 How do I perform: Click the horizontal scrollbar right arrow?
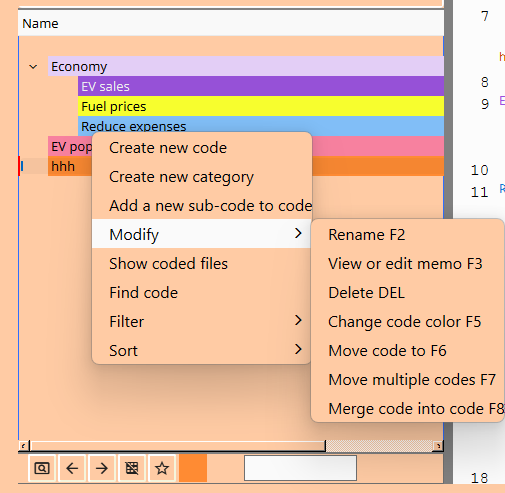pyautogui.click(x=438, y=446)
